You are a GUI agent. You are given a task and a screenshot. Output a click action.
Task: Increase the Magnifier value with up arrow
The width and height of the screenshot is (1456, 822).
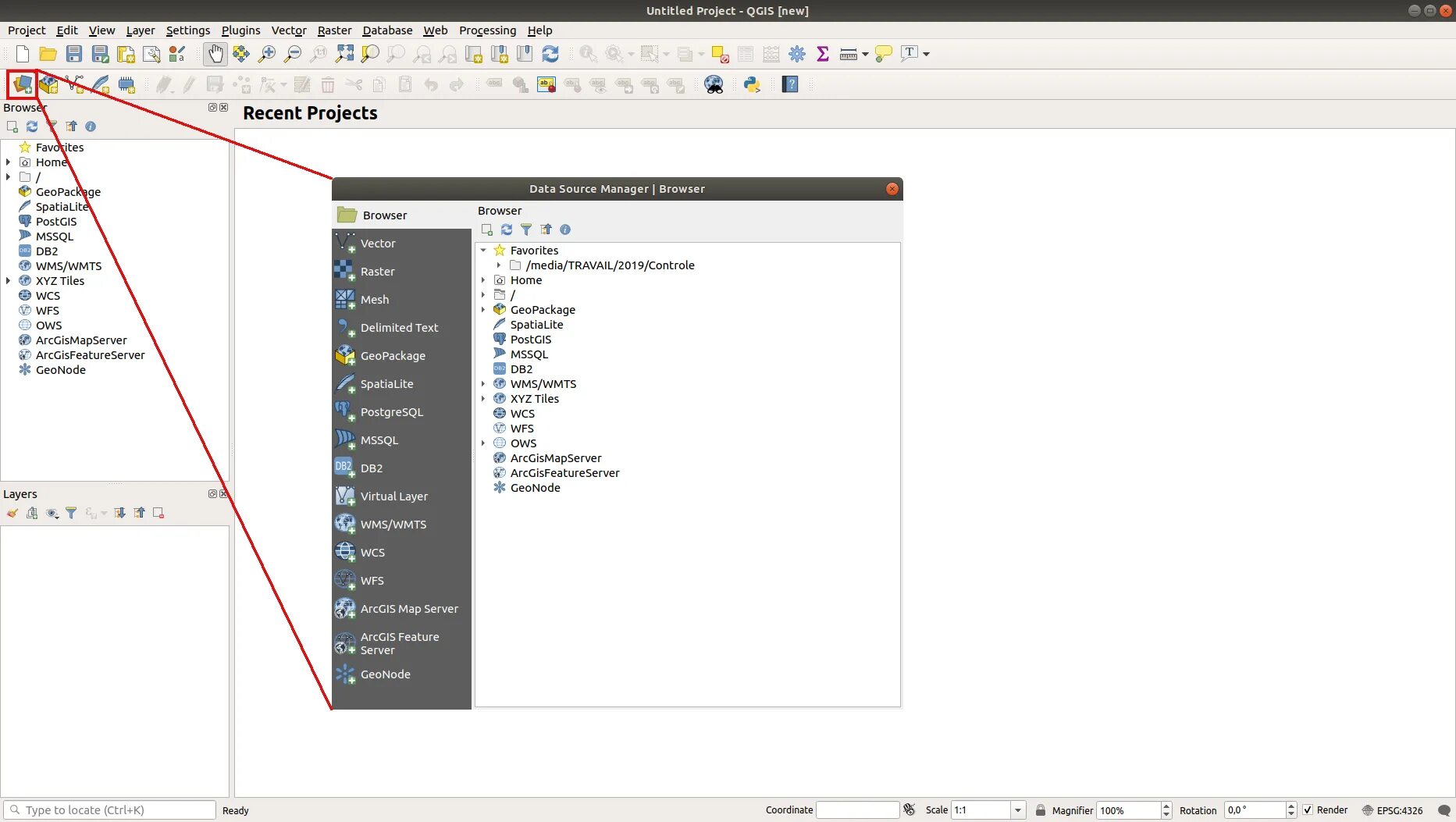(1166, 806)
